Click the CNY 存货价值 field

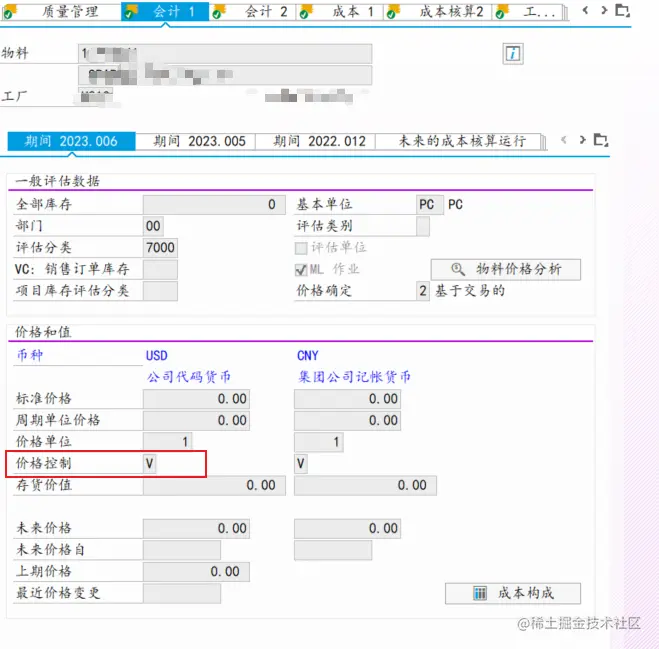(366, 485)
